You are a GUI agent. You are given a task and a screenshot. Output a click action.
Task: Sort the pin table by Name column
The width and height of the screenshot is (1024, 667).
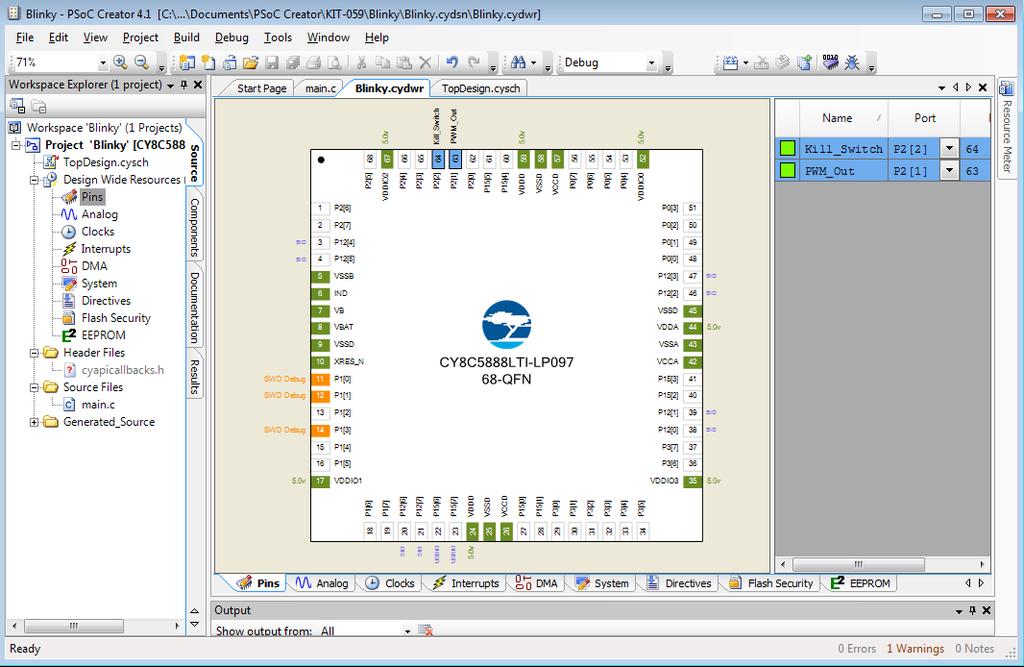click(x=843, y=118)
